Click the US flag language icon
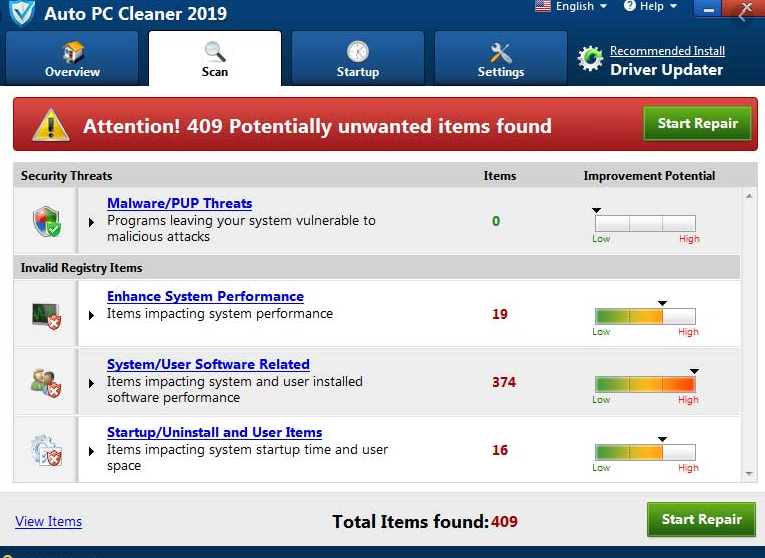The width and height of the screenshot is (765, 558). tap(543, 6)
